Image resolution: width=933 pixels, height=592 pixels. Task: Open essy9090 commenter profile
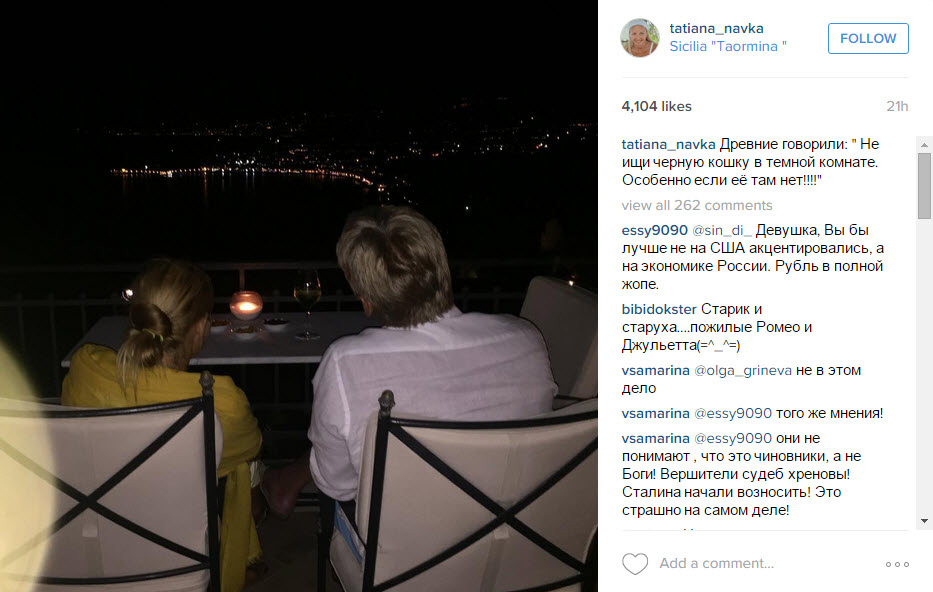point(655,230)
